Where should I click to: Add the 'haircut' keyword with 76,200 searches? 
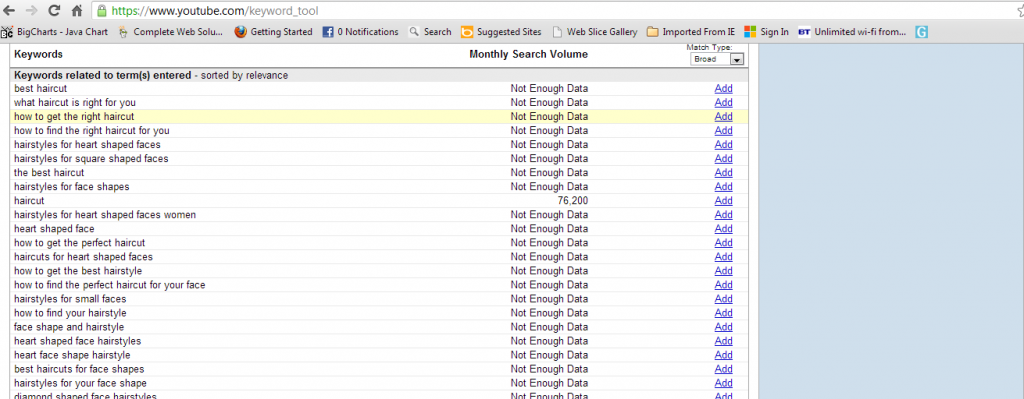[x=724, y=200]
